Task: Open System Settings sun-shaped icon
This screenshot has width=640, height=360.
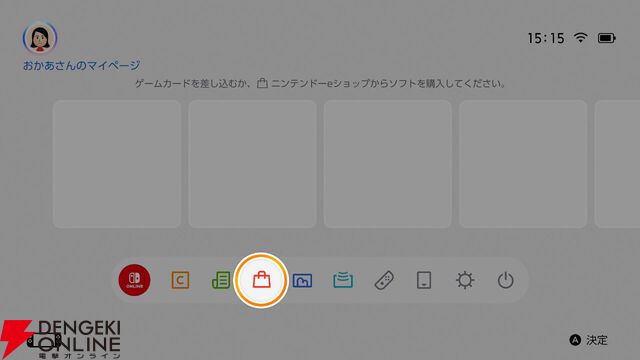Action: coord(465,280)
